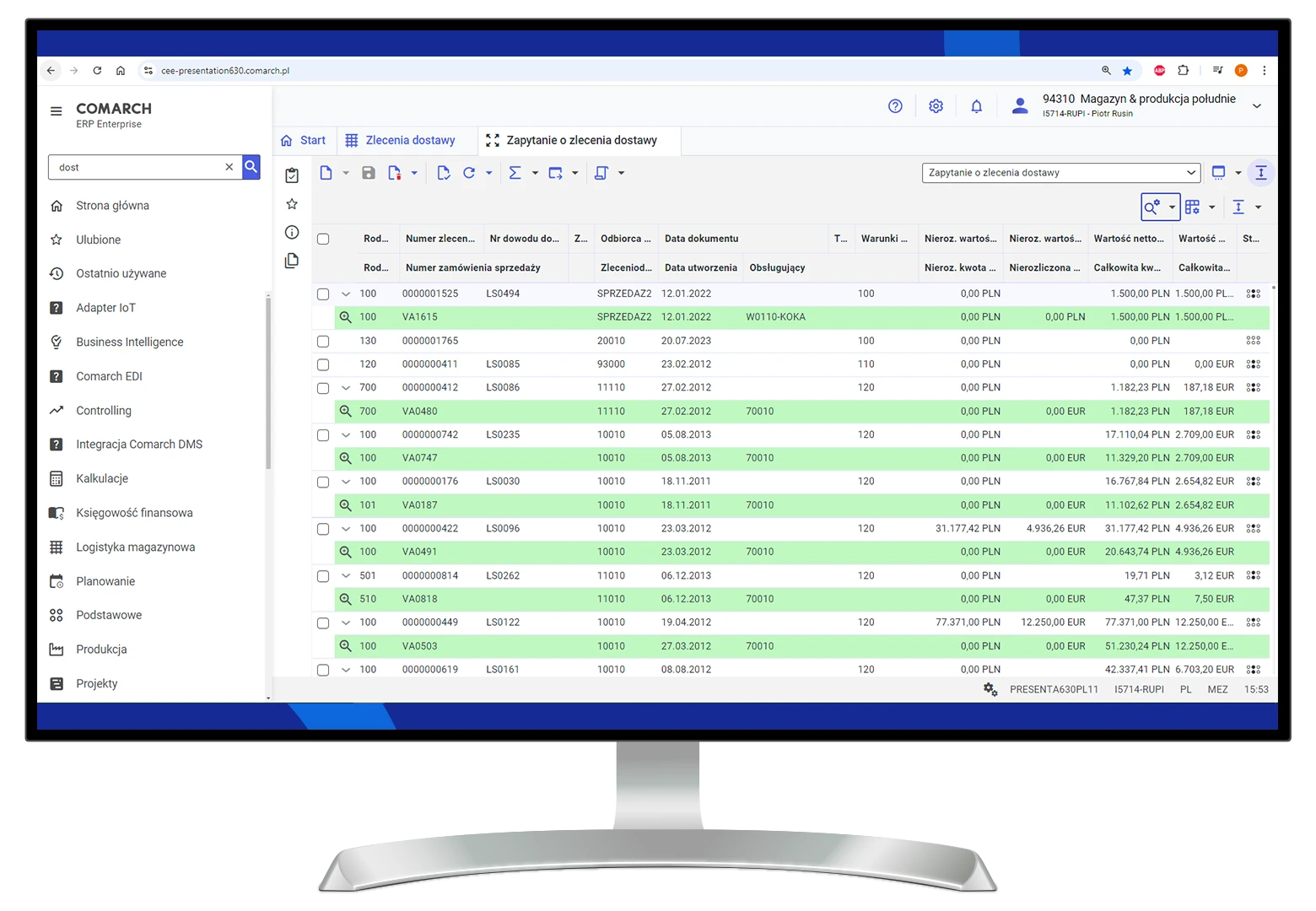Open Księgowość finansowa menu item
This screenshot has height=911, width=1316.
[x=134, y=513]
